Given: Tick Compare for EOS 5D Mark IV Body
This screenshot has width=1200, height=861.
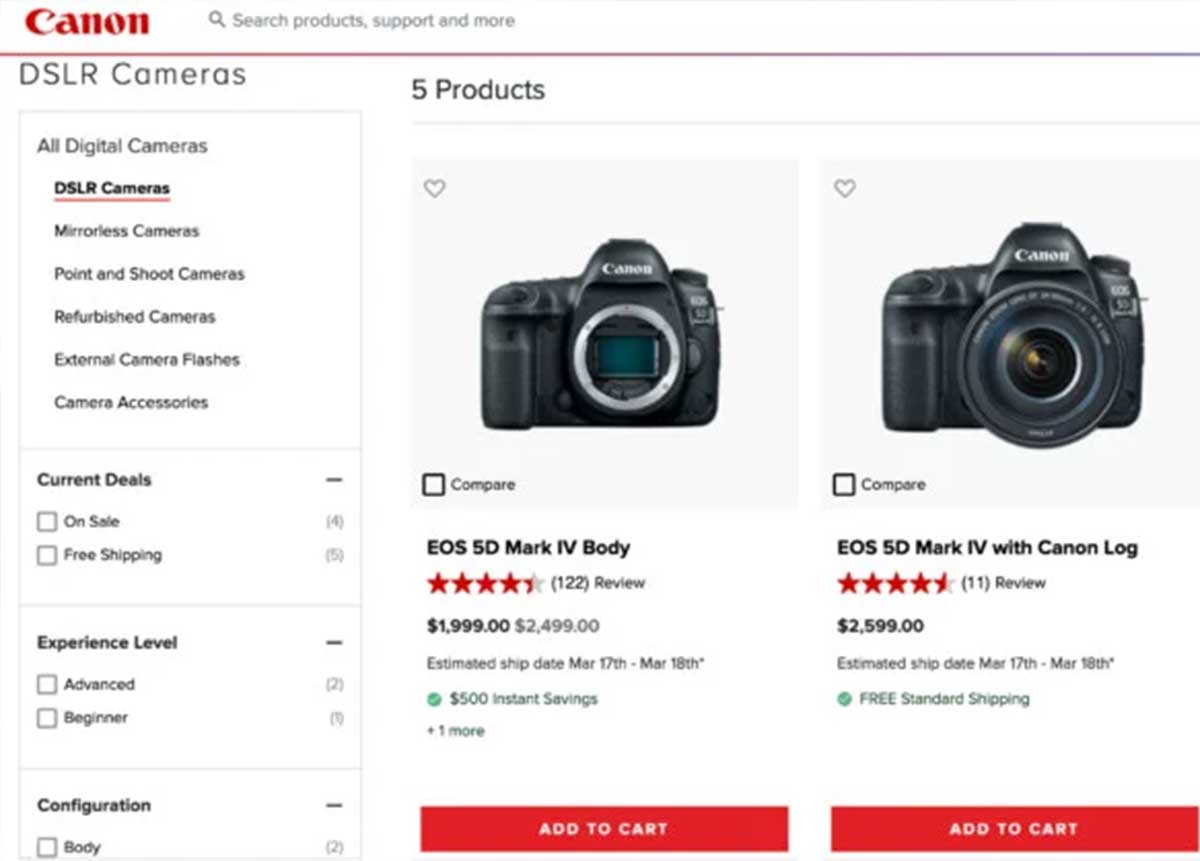Looking at the screenshot, I should [x=433, y=485].
